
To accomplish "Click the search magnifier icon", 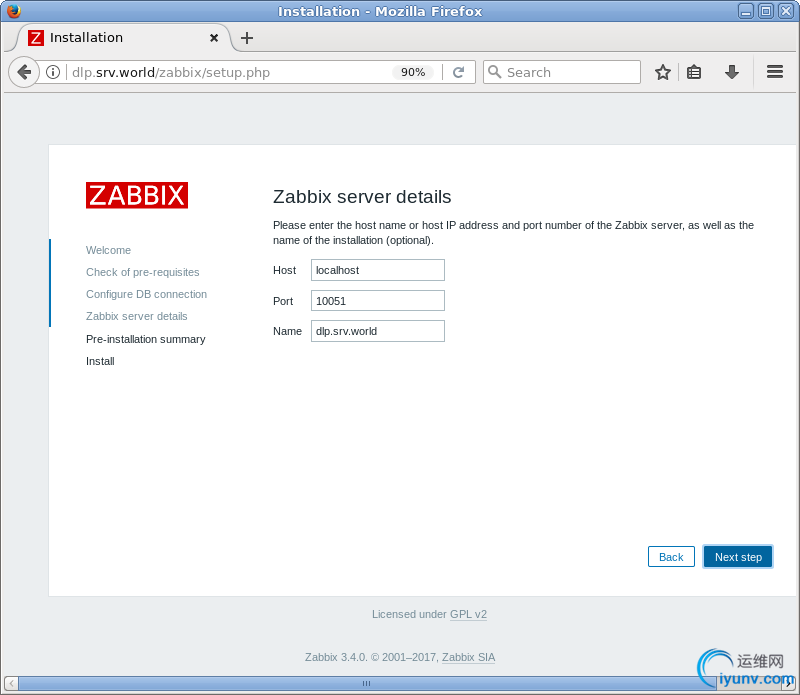I will [494, 72].
